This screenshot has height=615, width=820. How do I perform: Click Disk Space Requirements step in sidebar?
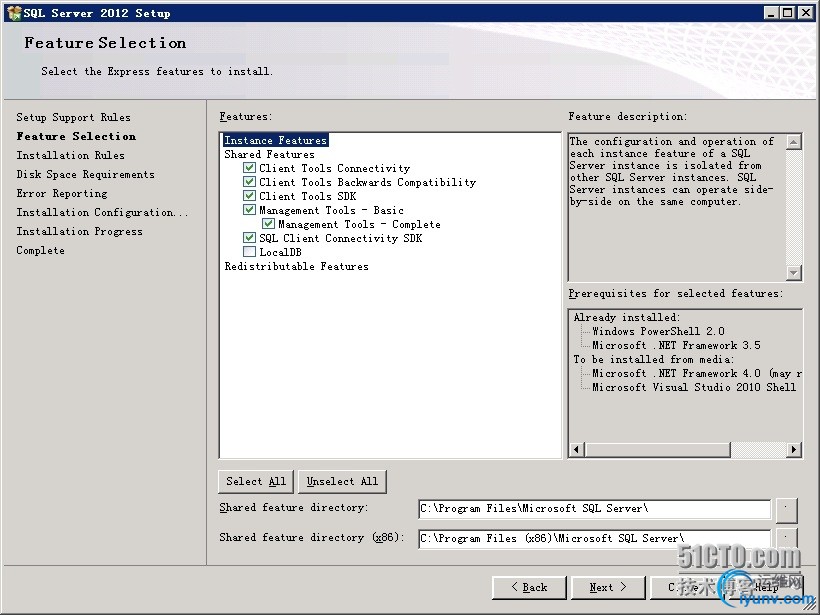(x=85, y=174)
